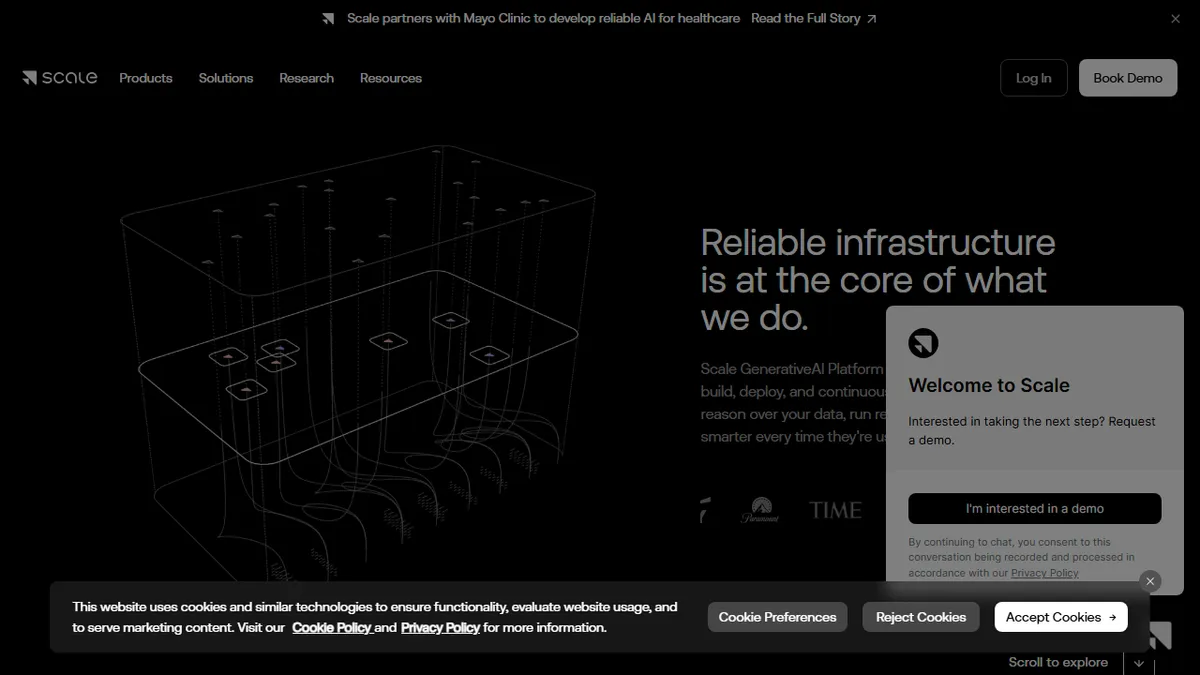Open the Read the Full Story link

(813, 18)
